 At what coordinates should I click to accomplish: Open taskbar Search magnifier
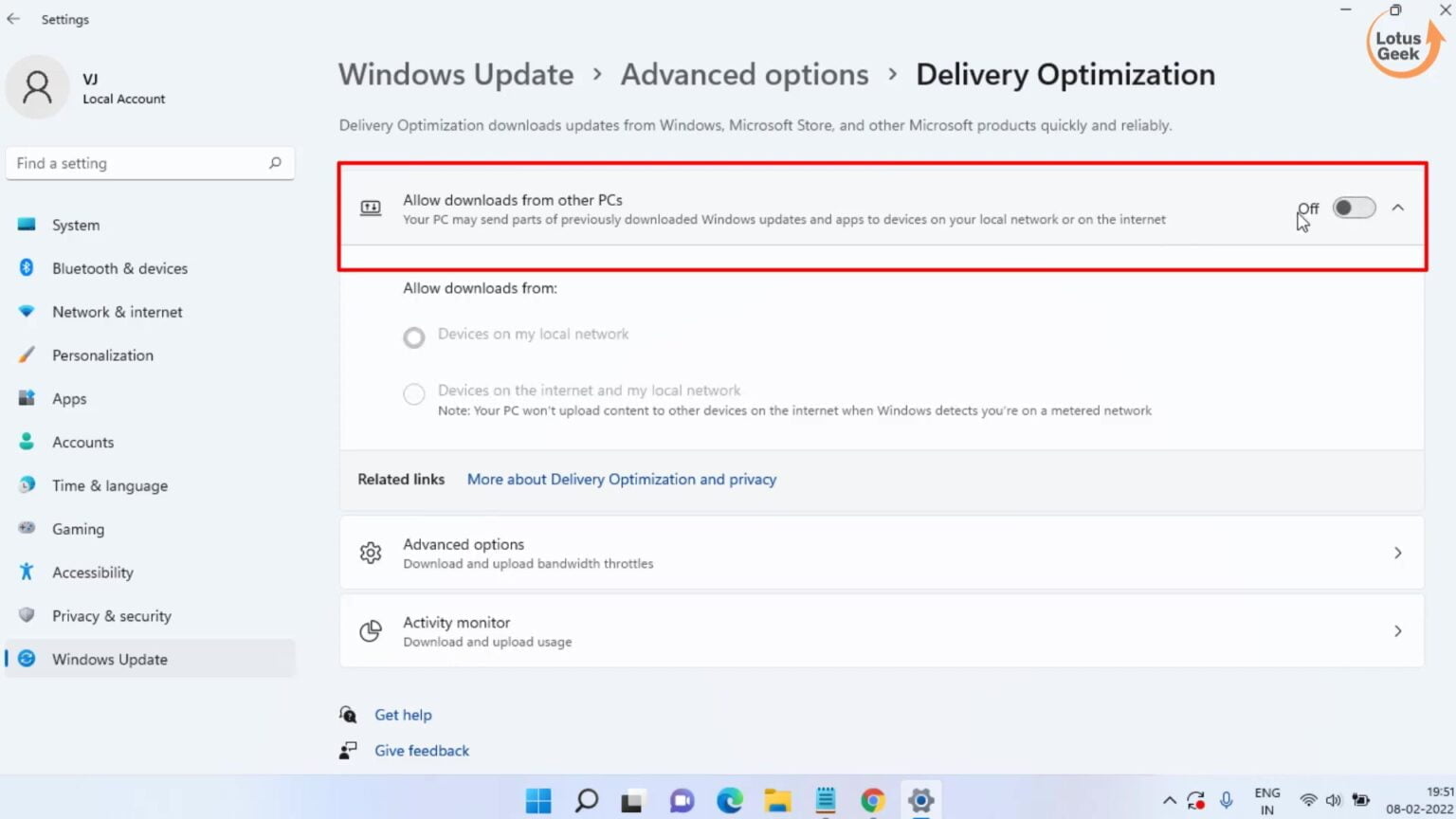click(x=587, y=801)
